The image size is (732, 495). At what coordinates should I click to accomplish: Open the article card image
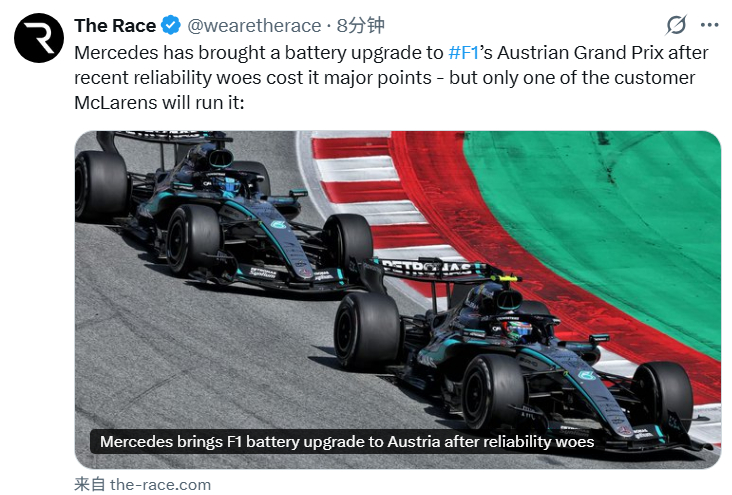pos(398,299)
